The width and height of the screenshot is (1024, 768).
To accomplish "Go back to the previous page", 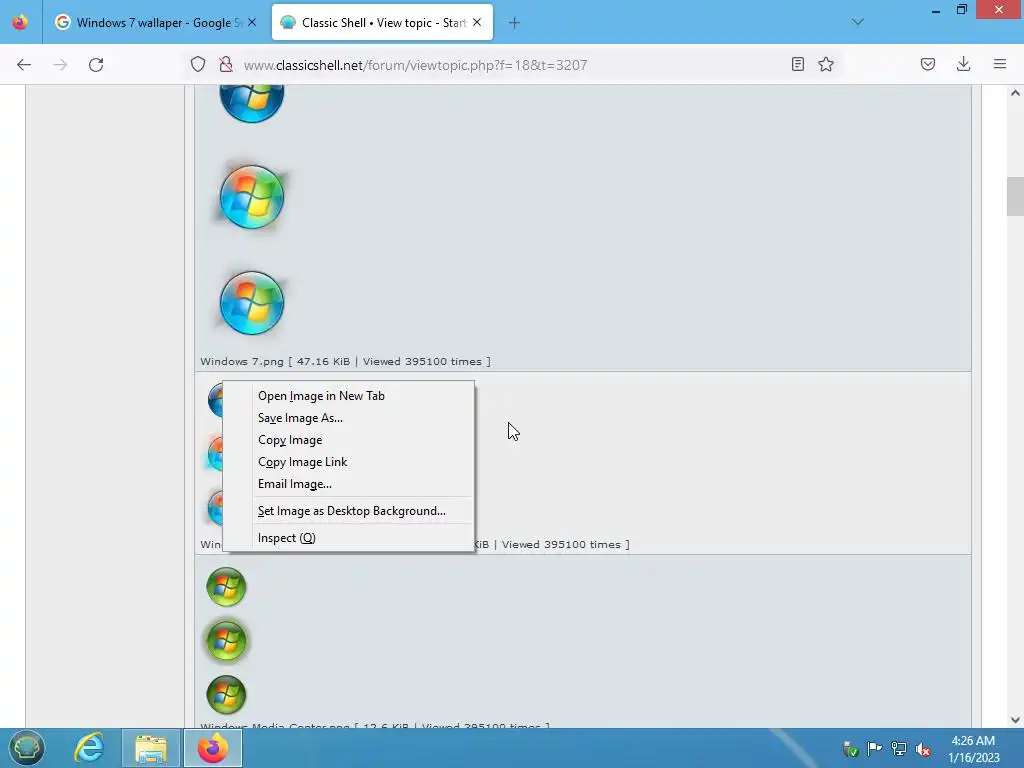I will pyautogui.click(x=24, y=65).
